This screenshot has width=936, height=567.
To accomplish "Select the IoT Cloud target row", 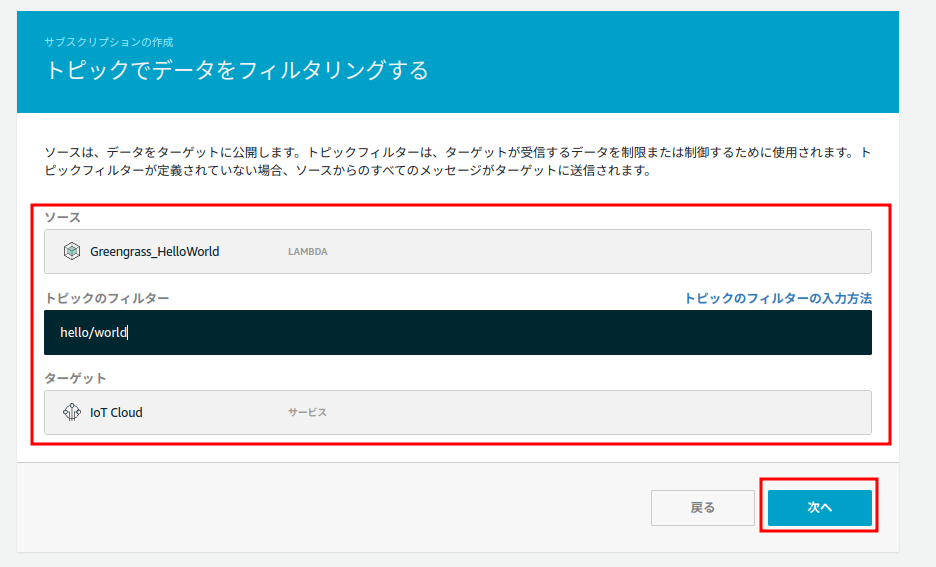I will click(458, 412).
